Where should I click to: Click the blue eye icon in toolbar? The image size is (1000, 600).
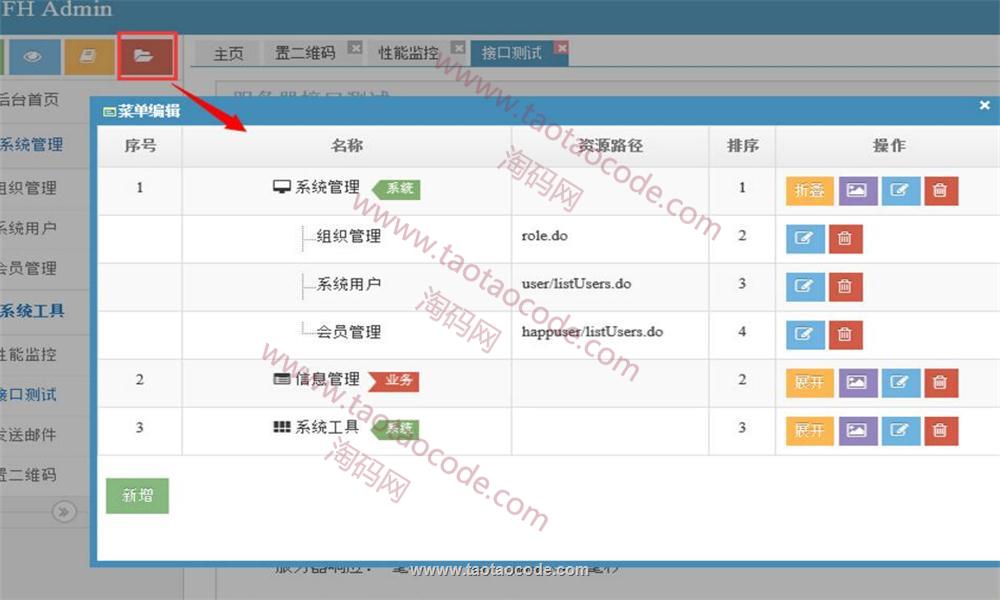(33, 57)
